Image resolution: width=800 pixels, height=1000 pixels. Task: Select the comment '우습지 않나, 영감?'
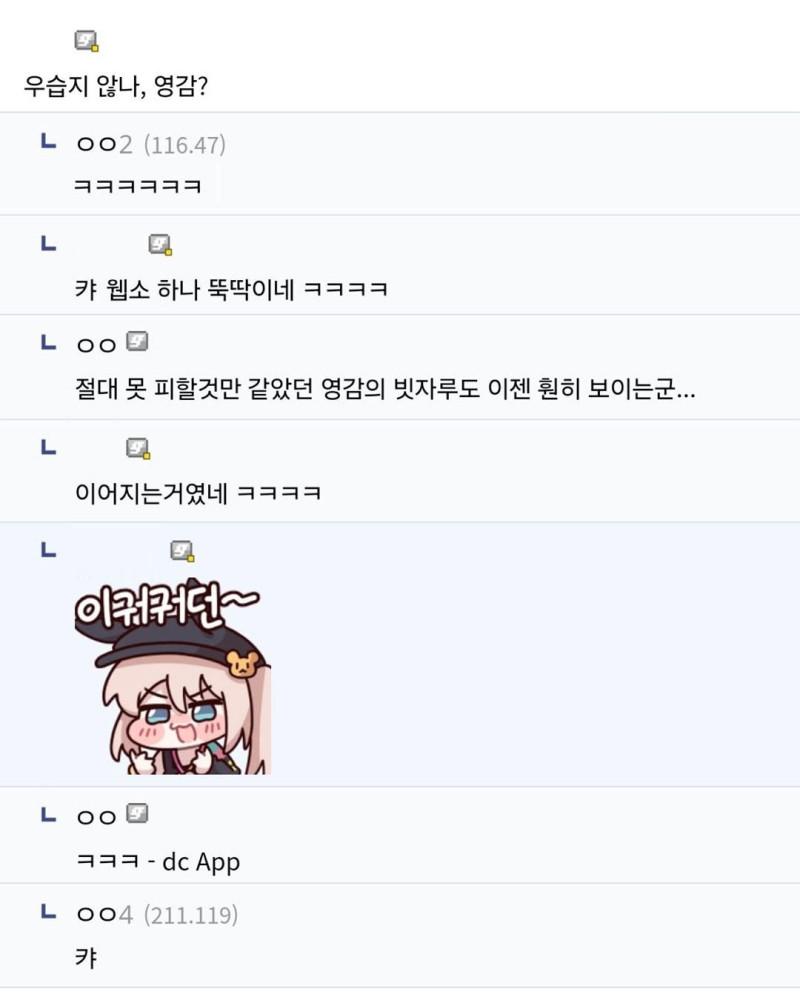[116, 85]
